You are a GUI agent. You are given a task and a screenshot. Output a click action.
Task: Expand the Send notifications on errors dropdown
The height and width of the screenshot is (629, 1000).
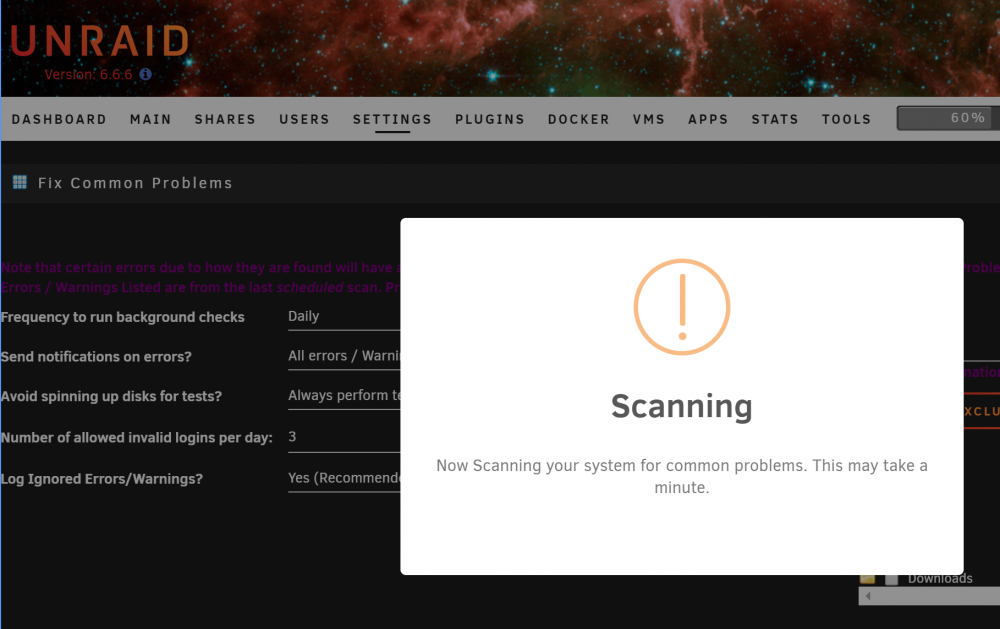coord(344,357)
